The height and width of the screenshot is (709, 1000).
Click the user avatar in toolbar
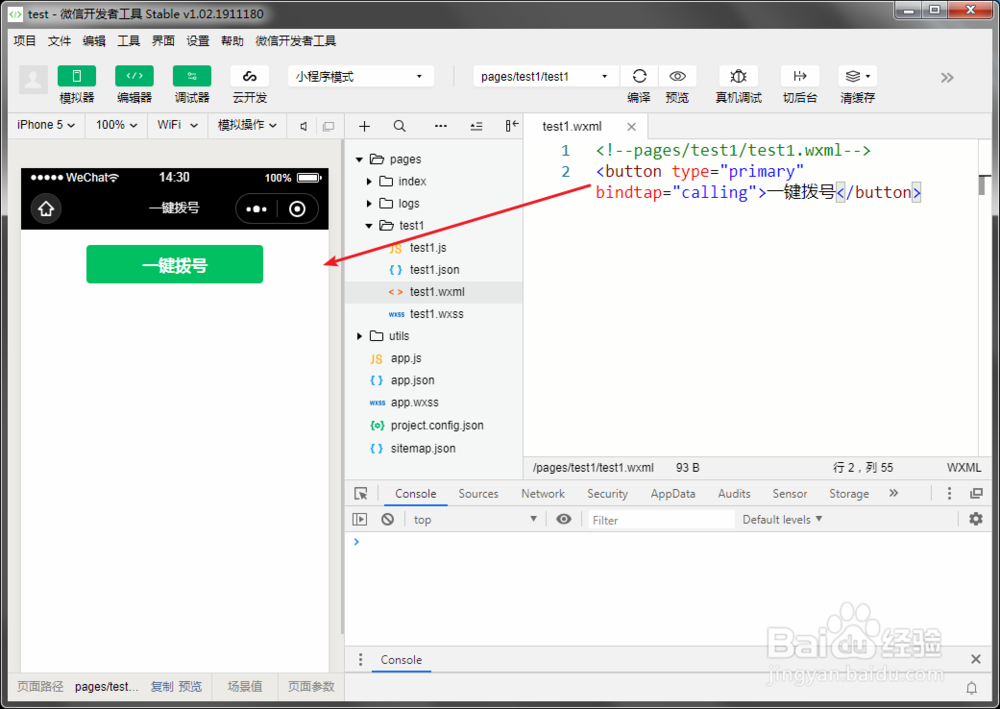(33, 80)
